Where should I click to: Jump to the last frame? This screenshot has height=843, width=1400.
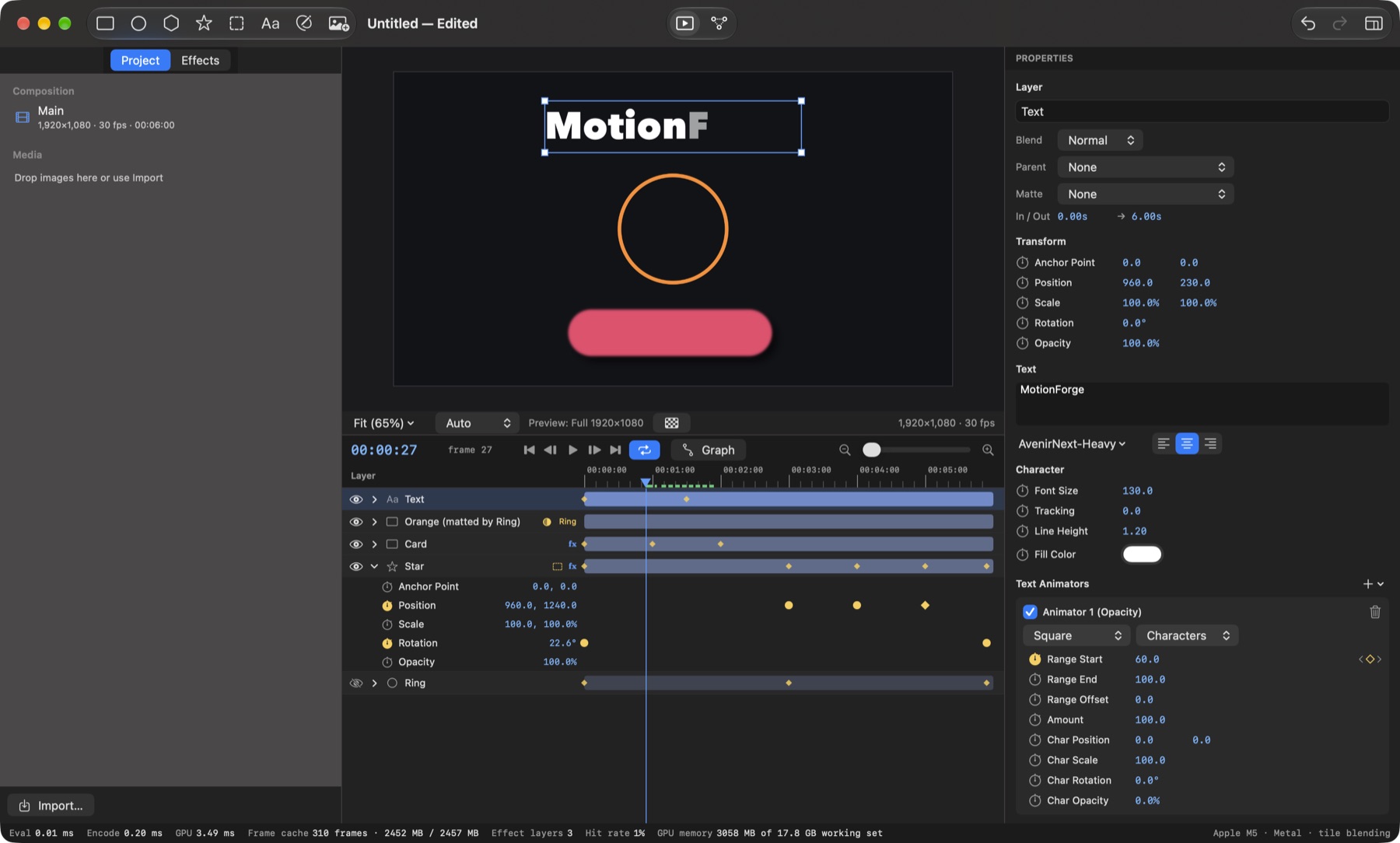coord(615,449)
